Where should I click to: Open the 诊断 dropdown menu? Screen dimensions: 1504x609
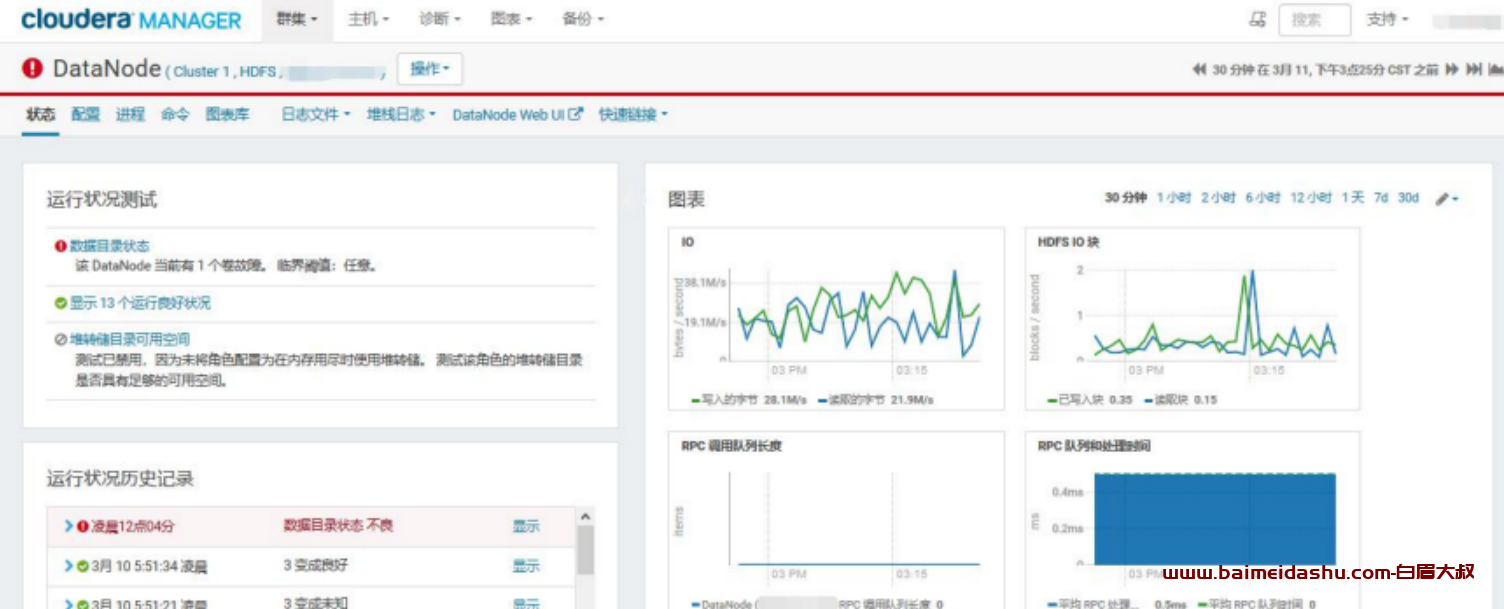click(x=440, y=19)
